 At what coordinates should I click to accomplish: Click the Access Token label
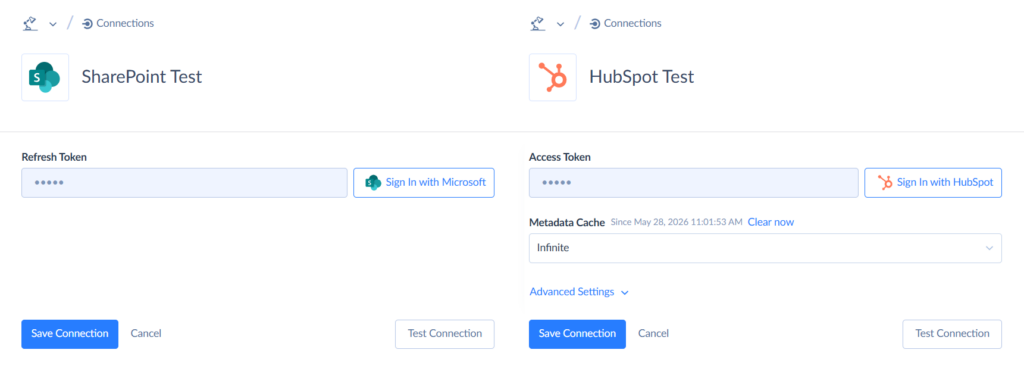point(560,157)
